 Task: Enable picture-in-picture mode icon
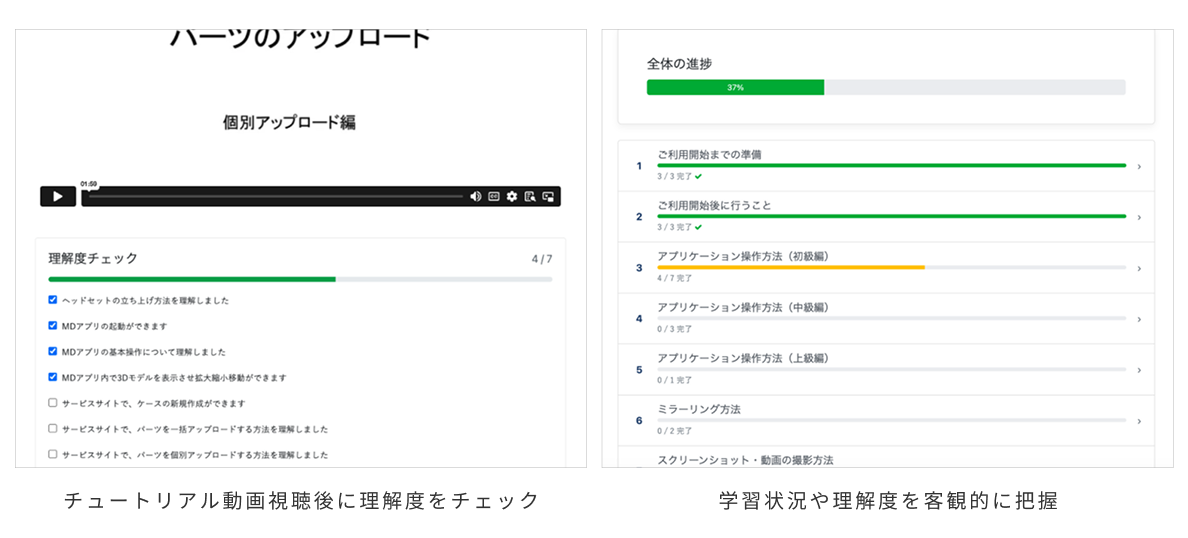click(x=548, y=197)
